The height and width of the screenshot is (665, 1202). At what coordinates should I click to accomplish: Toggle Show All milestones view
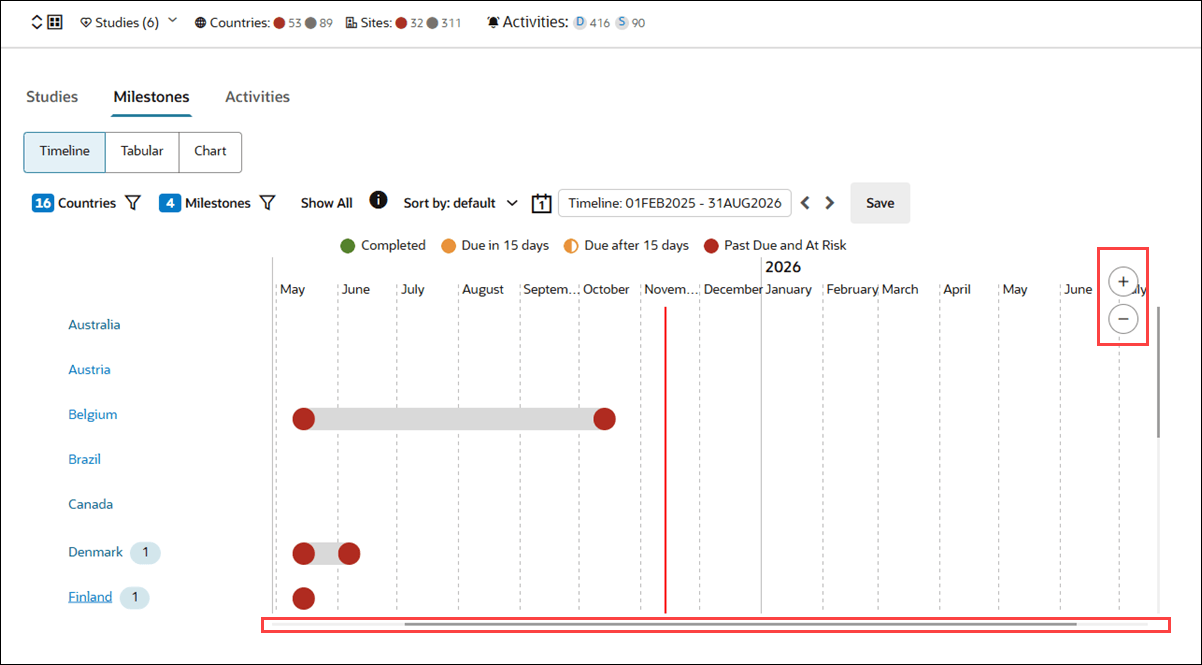[x=326, y=202]
